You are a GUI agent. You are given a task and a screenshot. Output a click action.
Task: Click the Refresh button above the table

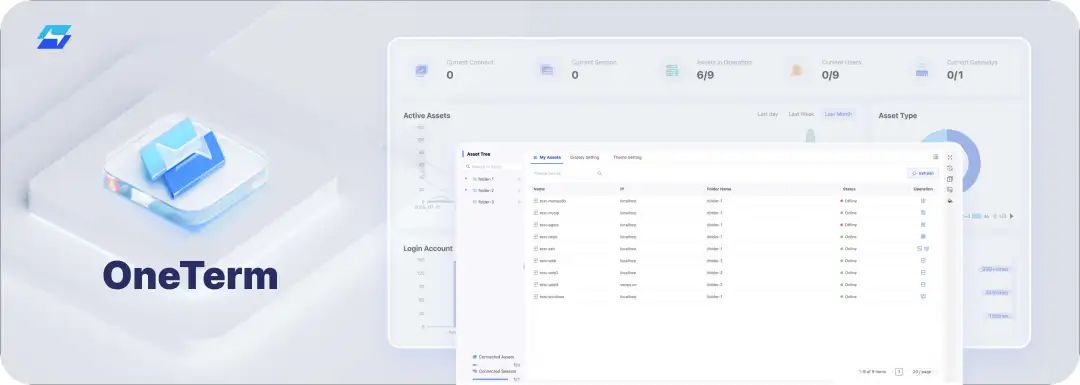coord(922,174)
